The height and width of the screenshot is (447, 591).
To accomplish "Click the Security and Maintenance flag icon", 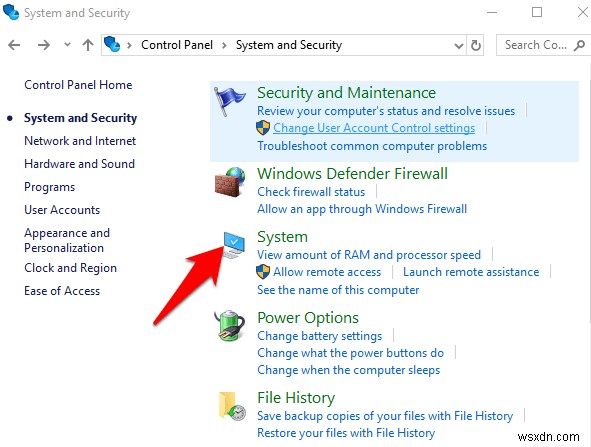I will click(229, 101).
